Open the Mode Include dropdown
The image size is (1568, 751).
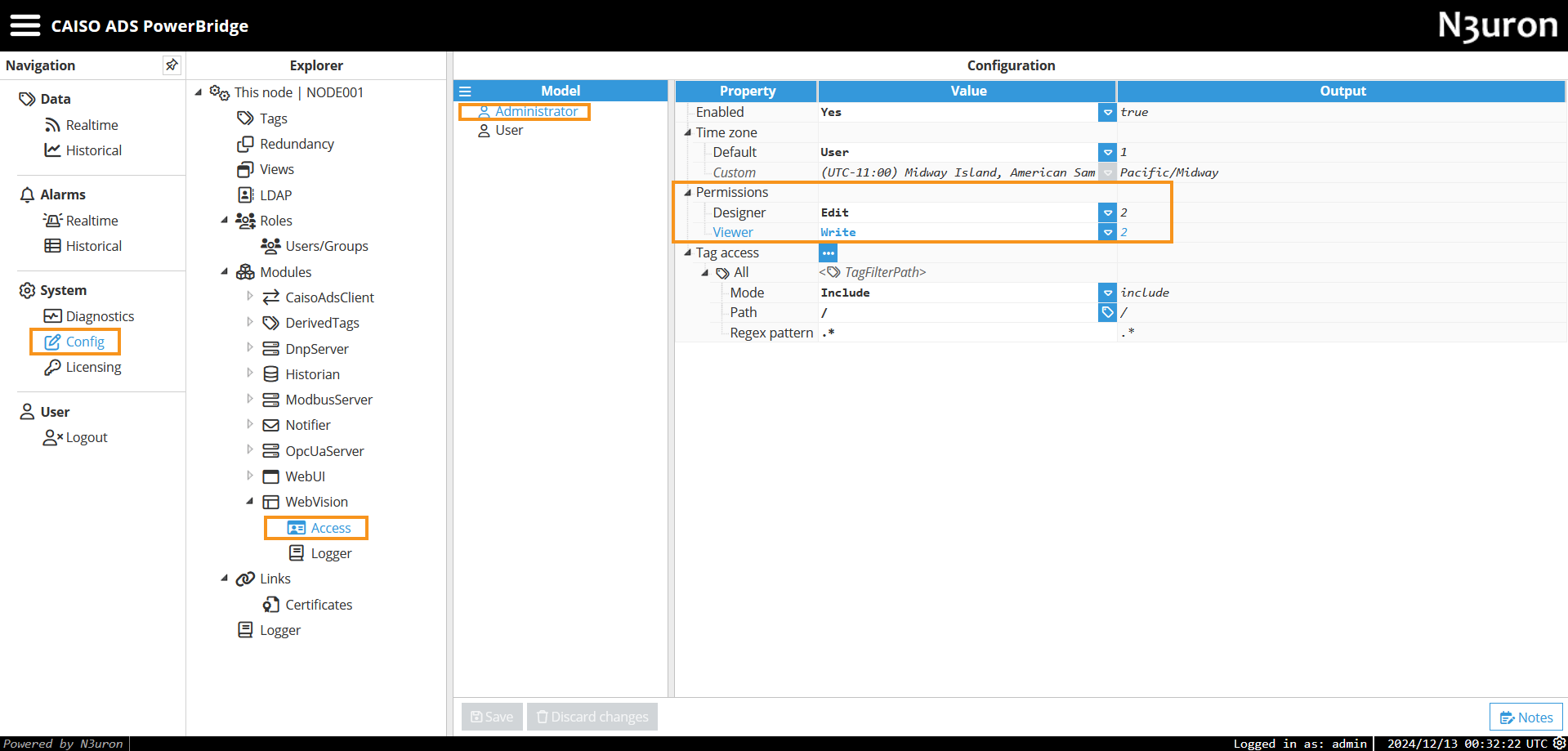pyautogui.click(x=1107, y=293)
